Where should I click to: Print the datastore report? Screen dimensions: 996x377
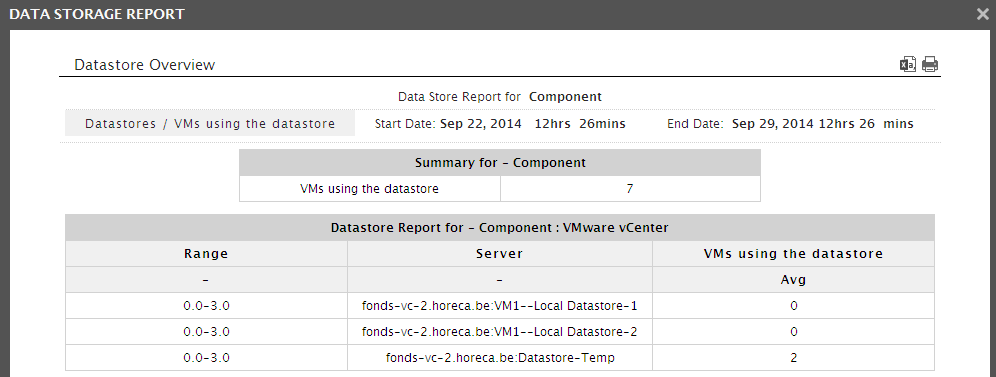[x=930, y=64]
